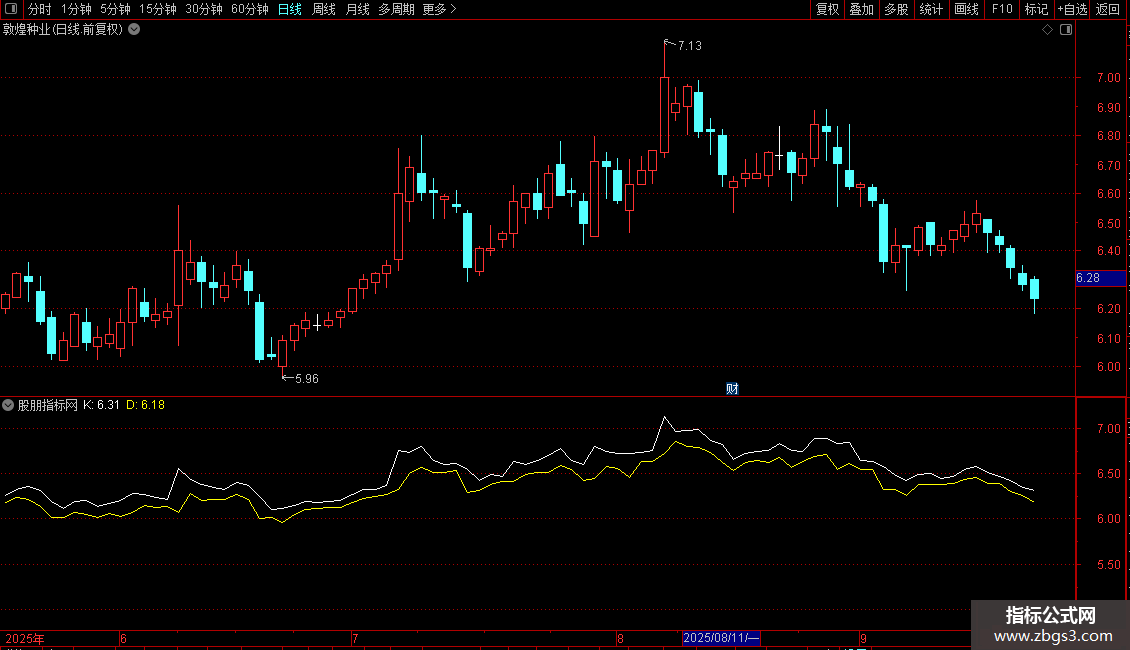
Task: Click the 返回 back button
Action: point(1108,9)
